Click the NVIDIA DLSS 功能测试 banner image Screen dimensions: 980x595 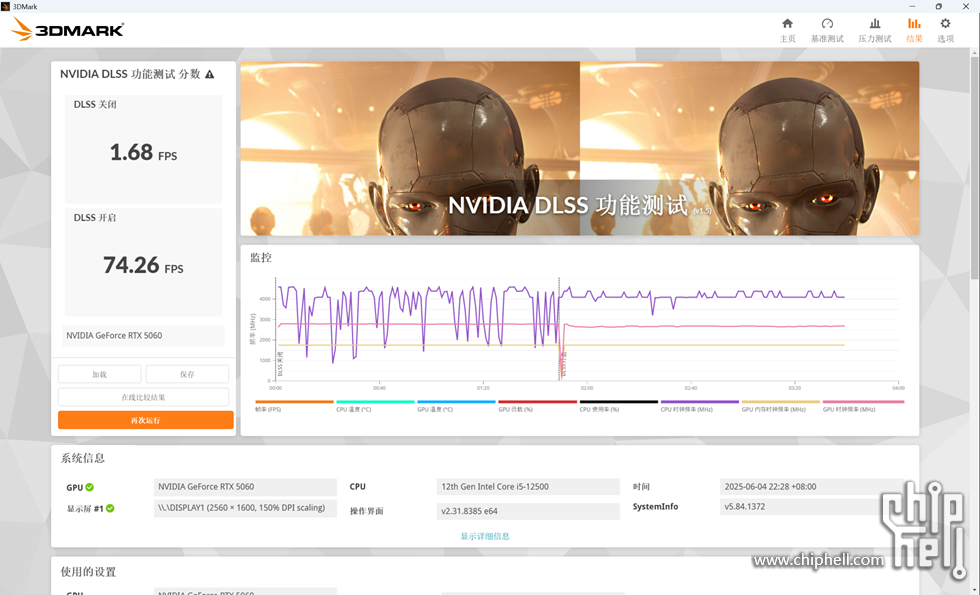579,148
